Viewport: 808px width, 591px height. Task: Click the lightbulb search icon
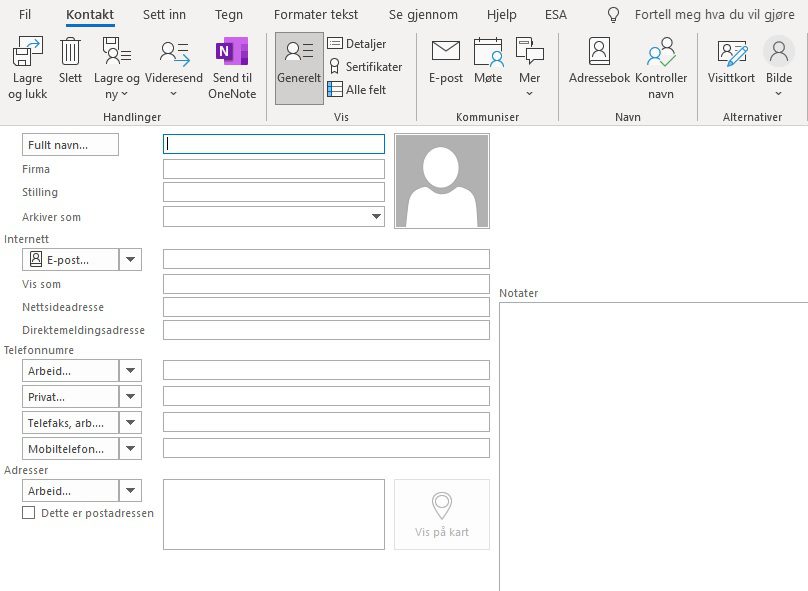pyautogui.click(x=613, y=15)
